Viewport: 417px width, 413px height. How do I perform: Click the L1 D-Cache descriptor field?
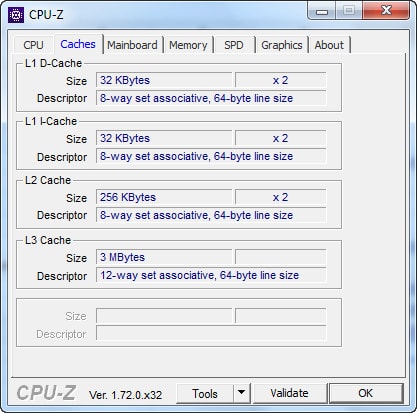[211, 98]
